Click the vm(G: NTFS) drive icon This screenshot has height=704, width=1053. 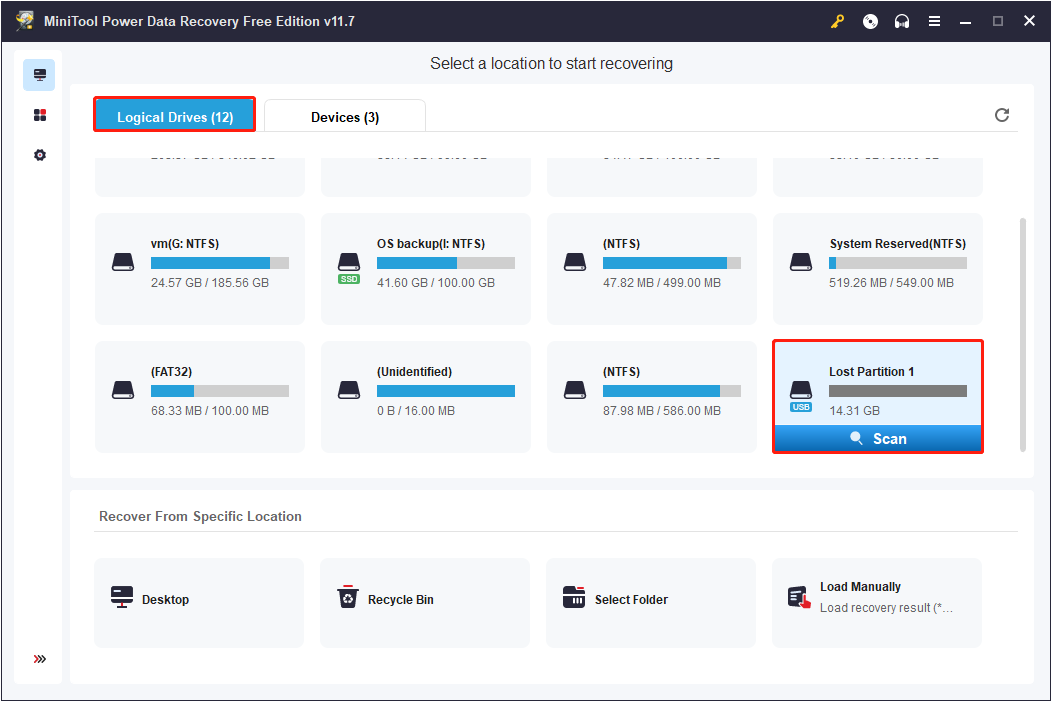click(123, 262)
